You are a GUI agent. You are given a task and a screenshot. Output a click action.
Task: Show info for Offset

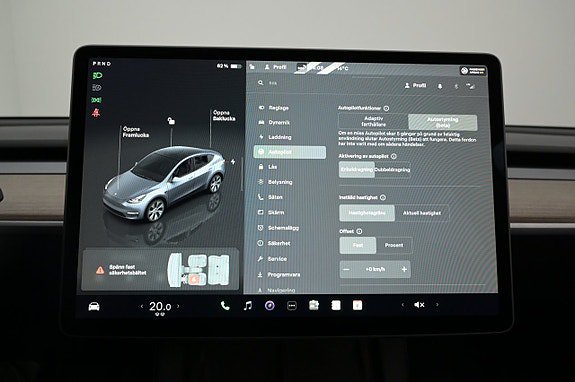[x=359, y=231]
